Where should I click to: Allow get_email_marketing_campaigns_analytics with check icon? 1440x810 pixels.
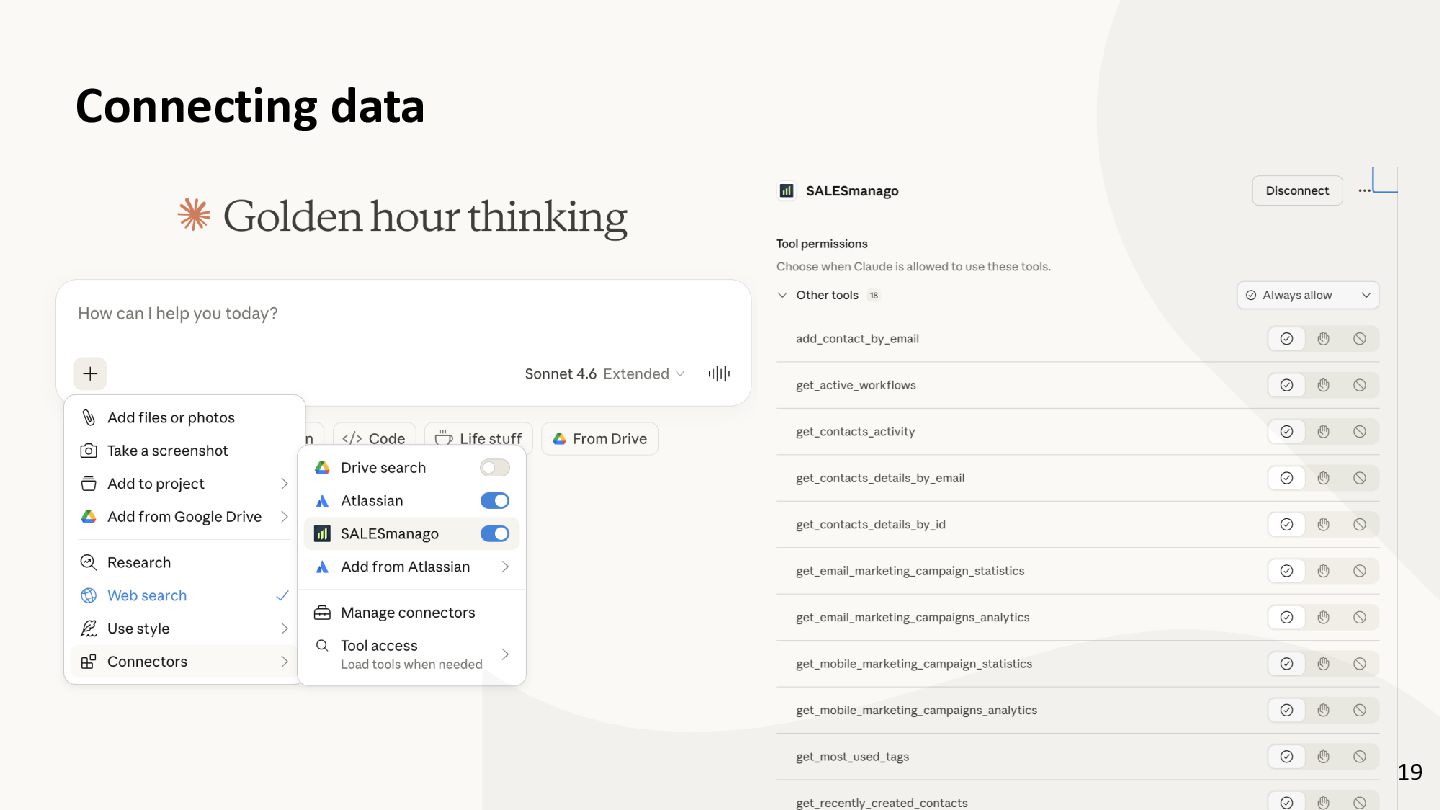[1287, 618]
